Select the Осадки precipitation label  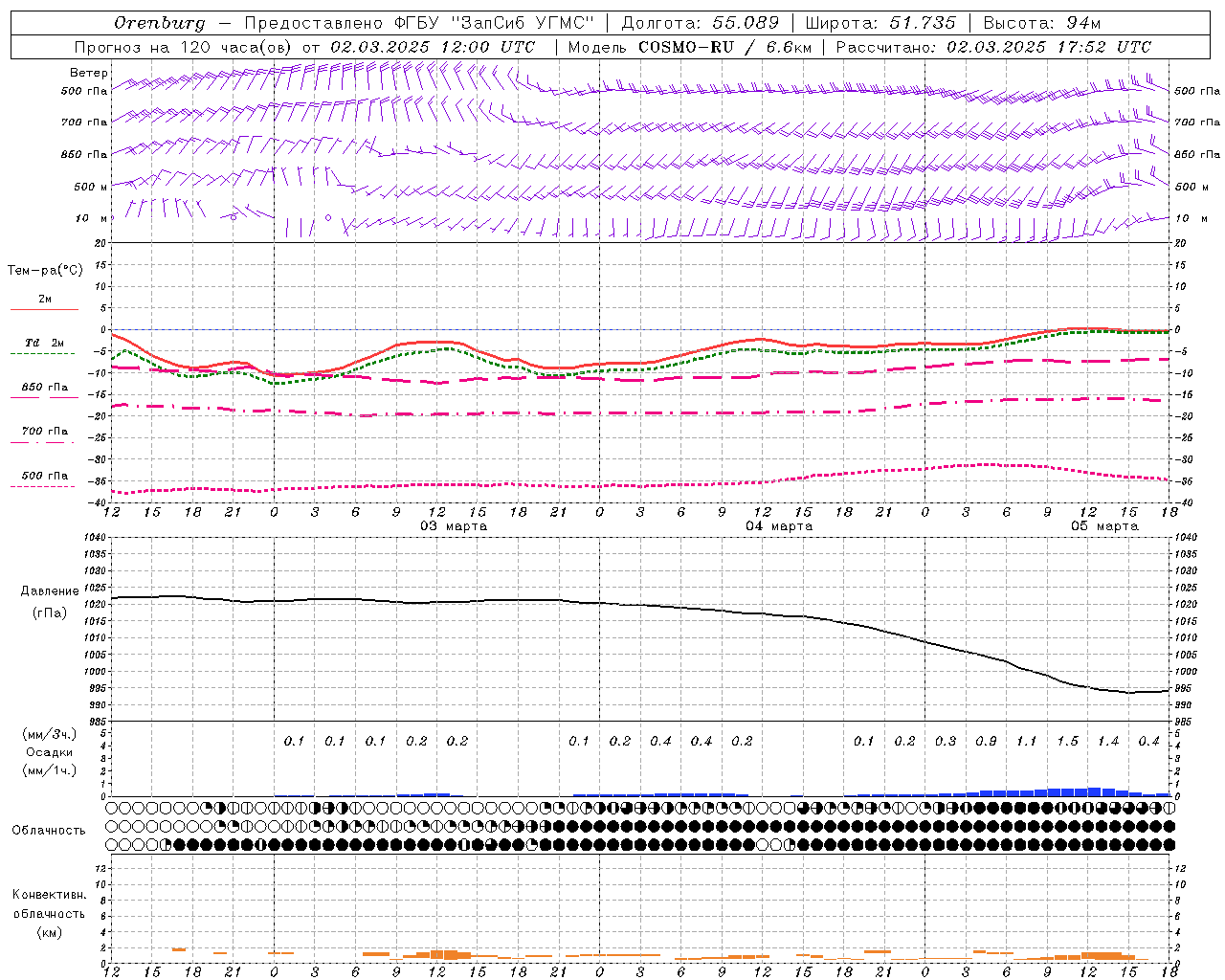point(50,752)
